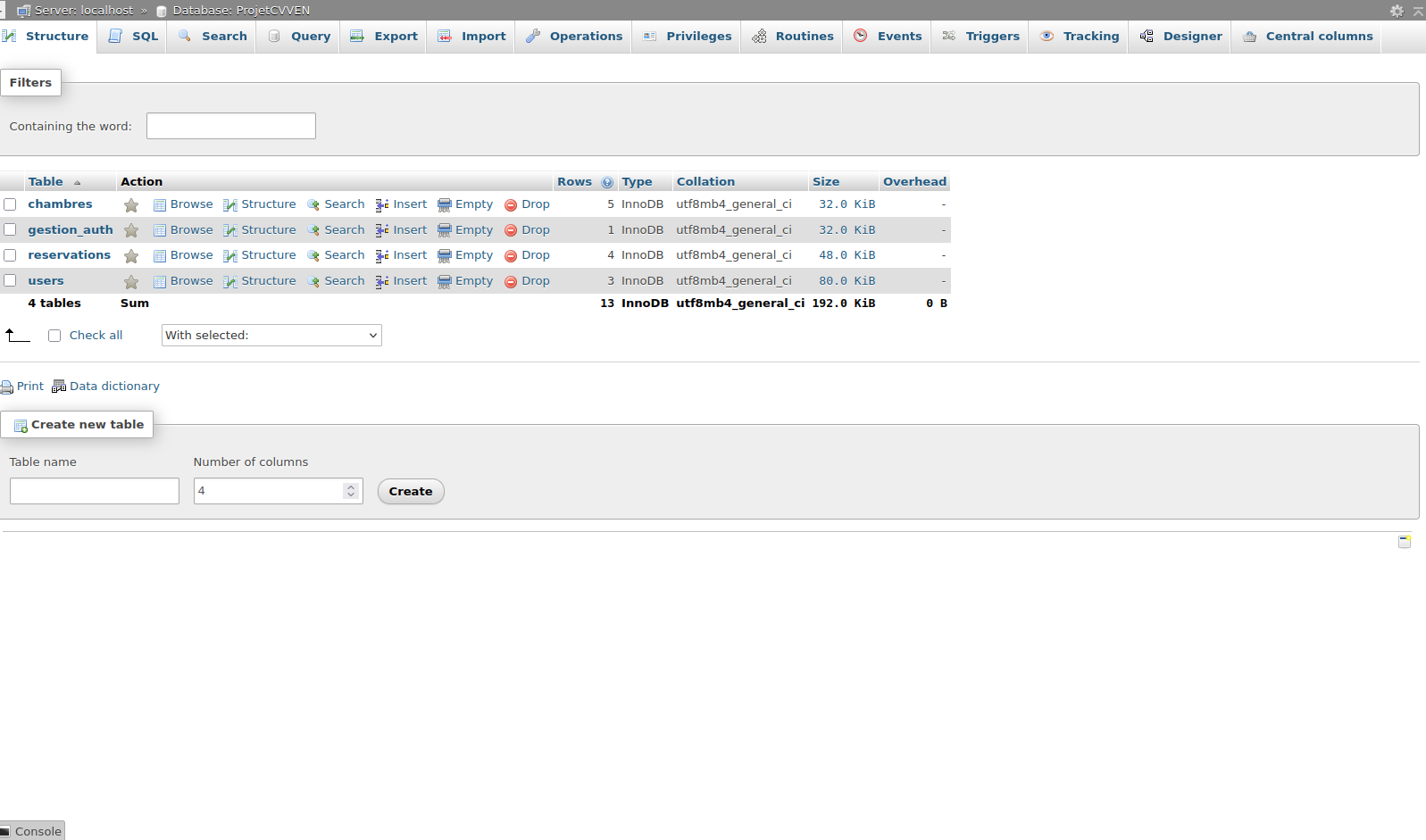Click the Structure icon in gestion_auth row
The width and height of the screenshot is (1426, 840).
[x=230, y=230]
